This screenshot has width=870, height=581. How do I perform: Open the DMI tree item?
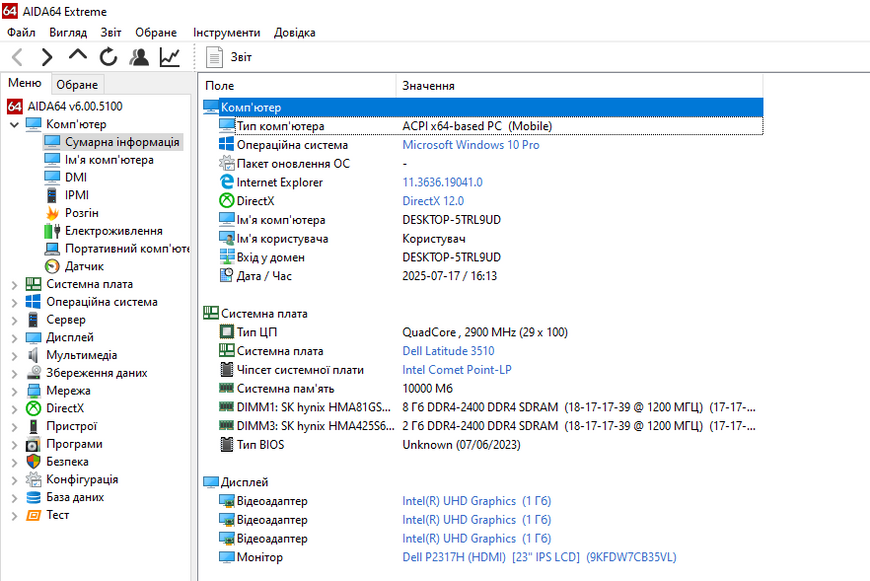click(x=76, y=178)
